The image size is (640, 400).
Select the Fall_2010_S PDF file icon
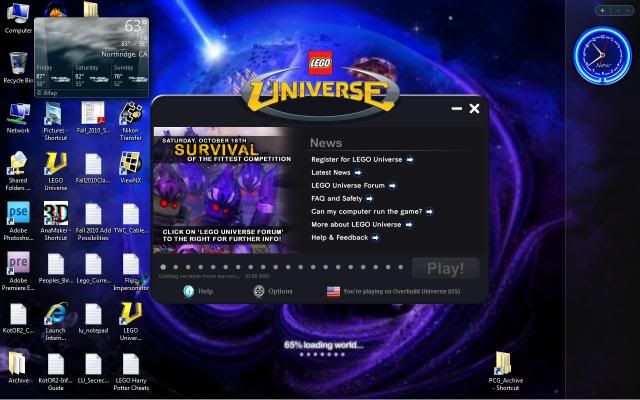click(93, 118)
